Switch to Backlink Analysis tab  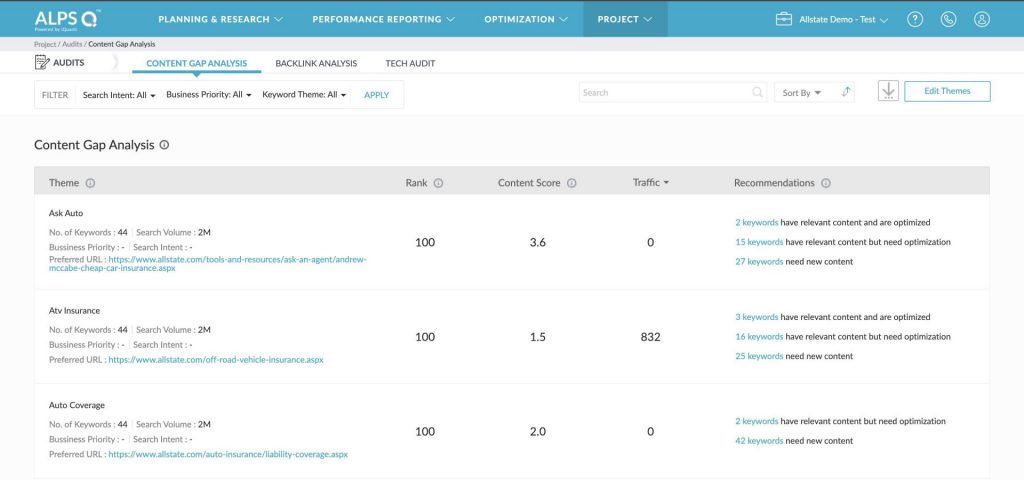point(316,63)
